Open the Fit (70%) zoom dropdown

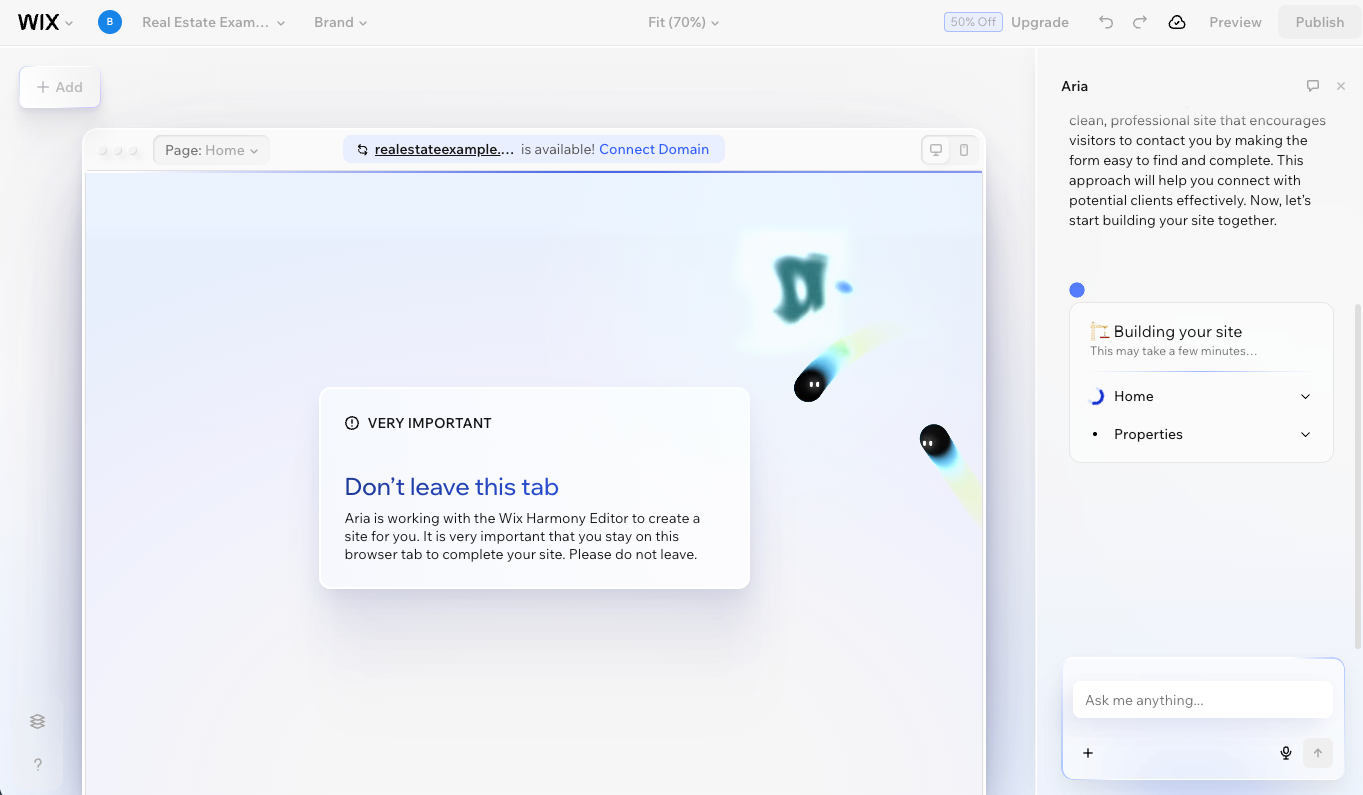(683, 22)
